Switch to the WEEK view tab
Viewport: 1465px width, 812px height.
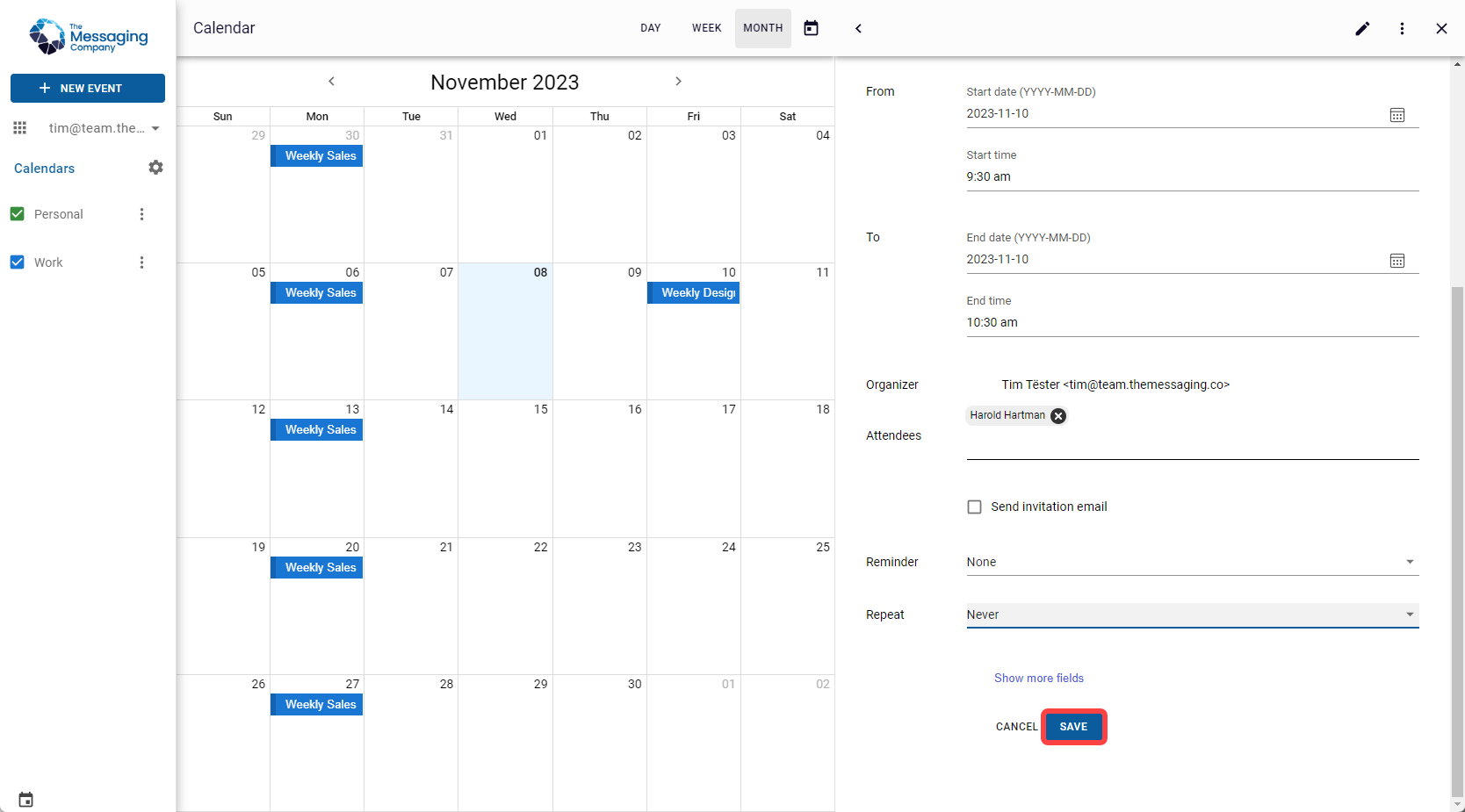point(706,28)
